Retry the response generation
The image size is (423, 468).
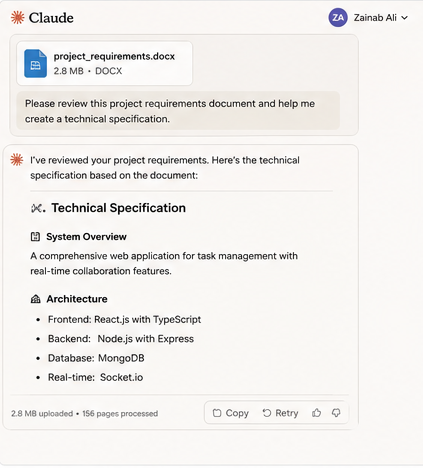[x=280, y=413]
